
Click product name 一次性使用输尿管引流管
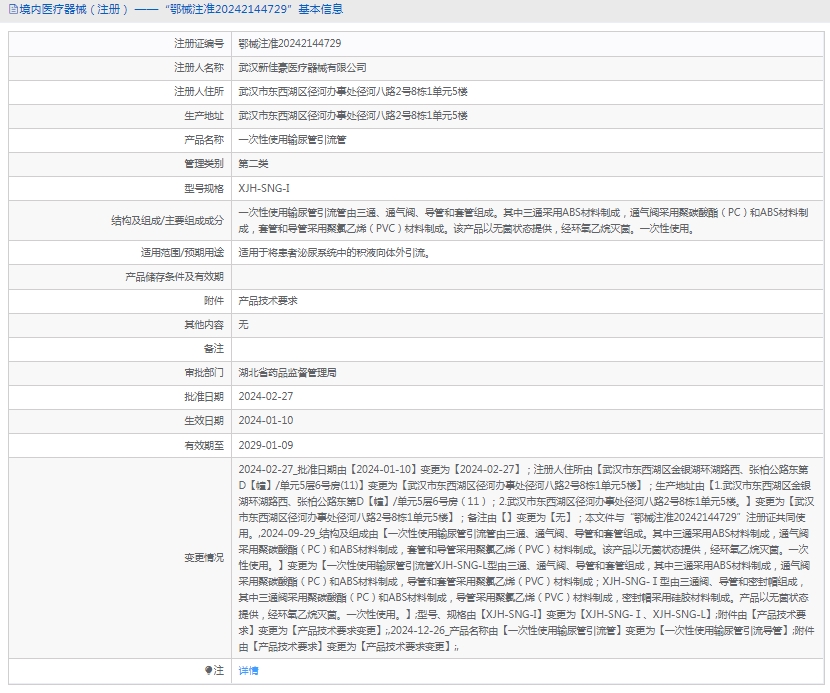(x=292, y=140)
